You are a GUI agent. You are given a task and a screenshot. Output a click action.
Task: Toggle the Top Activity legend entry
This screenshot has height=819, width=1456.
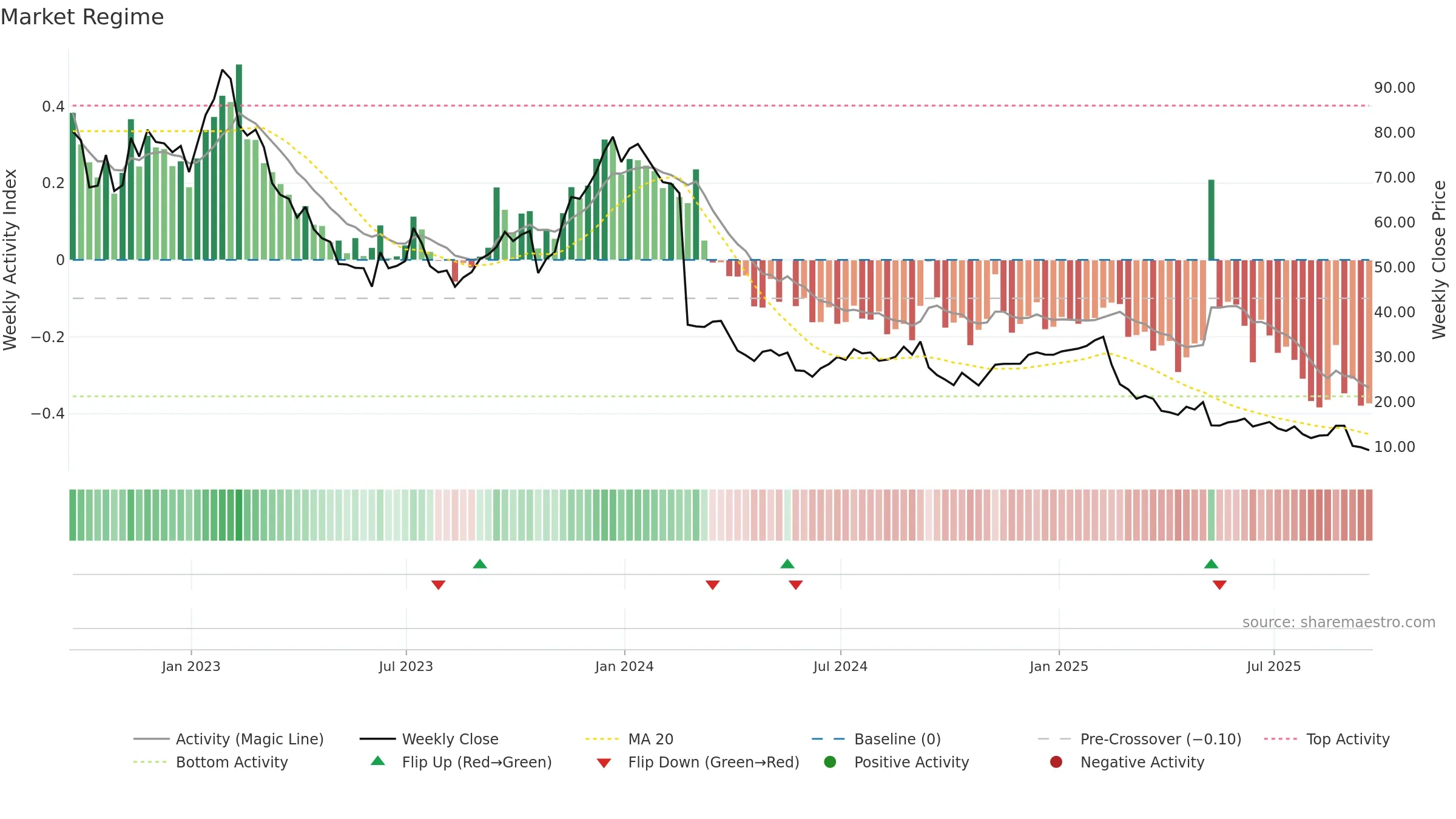1327,739
